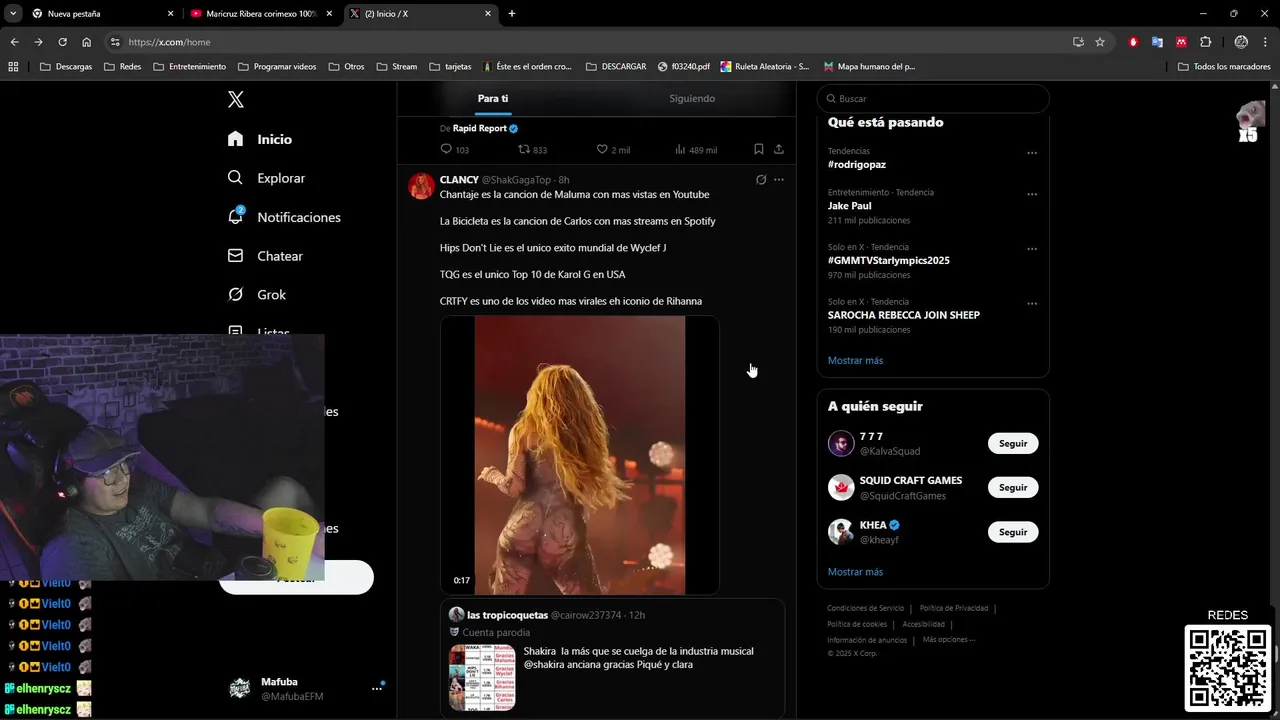Play the Shakira video thumbnail
1280x720 pixels.
tap(580, 455)
